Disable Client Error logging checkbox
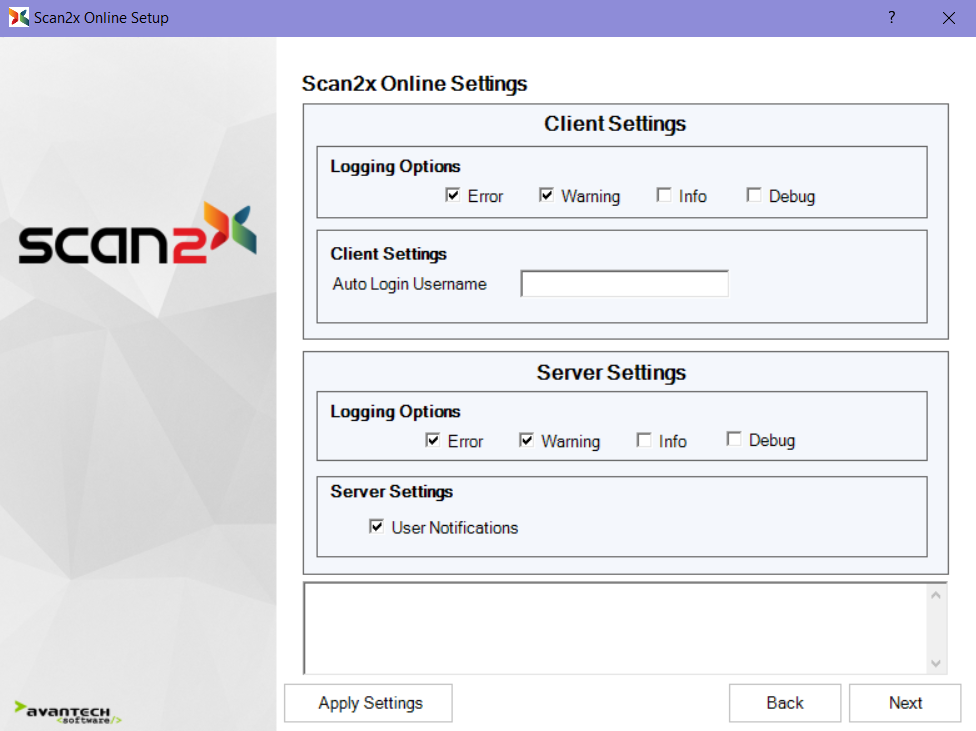Image resolution: width=976 pixels, height=731 pixels. tap(453, 196)
